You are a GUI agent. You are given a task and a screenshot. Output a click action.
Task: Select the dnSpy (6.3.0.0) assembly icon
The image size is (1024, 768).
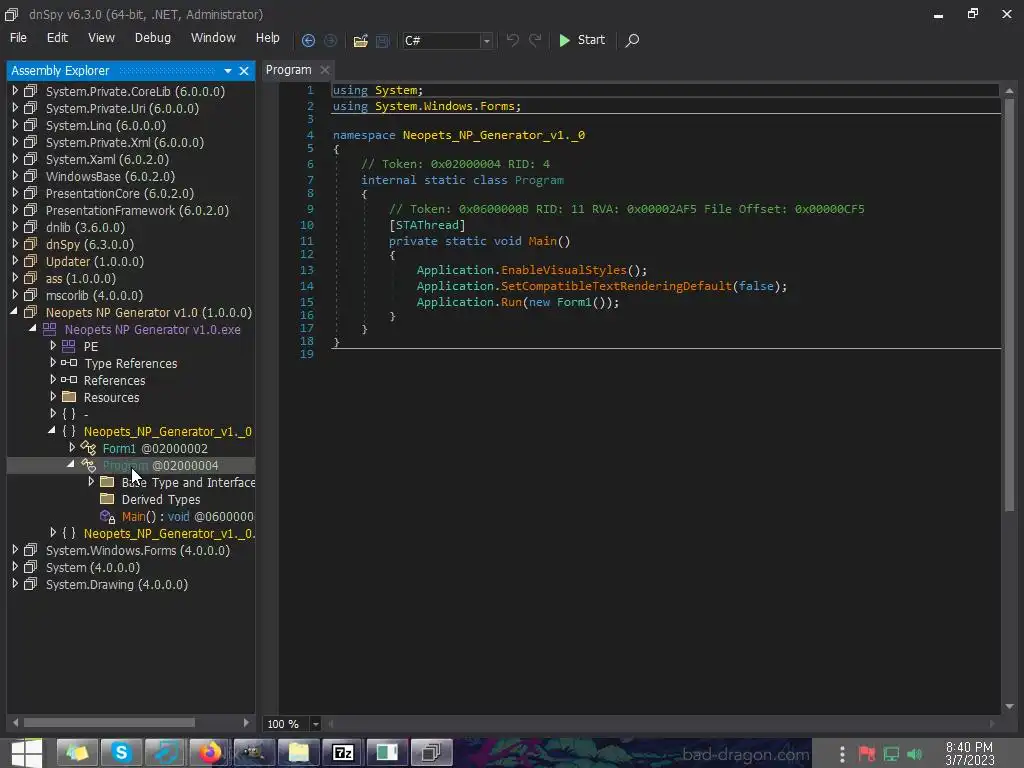(x=30, y=244)
